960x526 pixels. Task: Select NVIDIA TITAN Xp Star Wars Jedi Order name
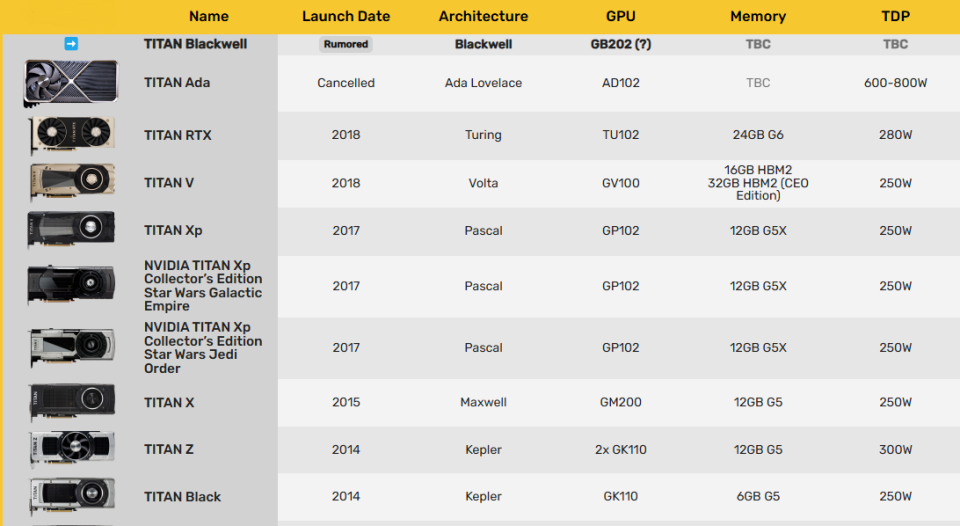point(203,348)
